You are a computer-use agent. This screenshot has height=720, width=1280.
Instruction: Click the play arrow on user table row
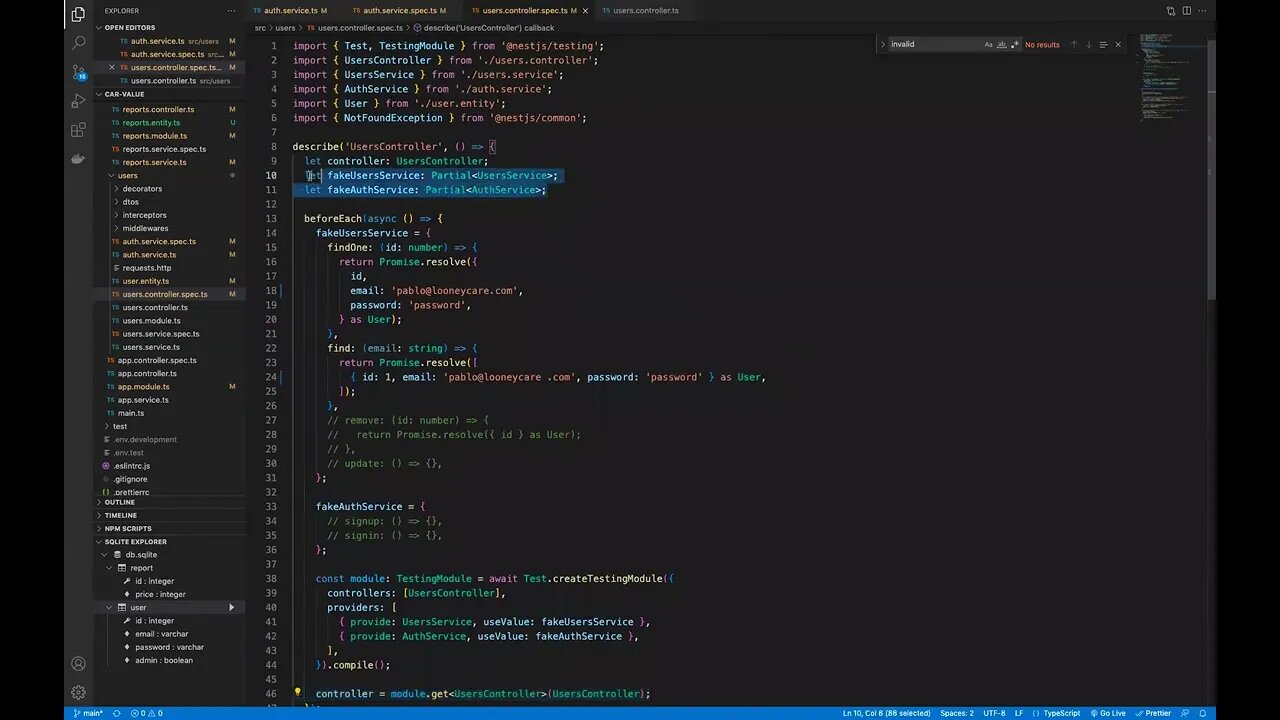tap(231, 607)
